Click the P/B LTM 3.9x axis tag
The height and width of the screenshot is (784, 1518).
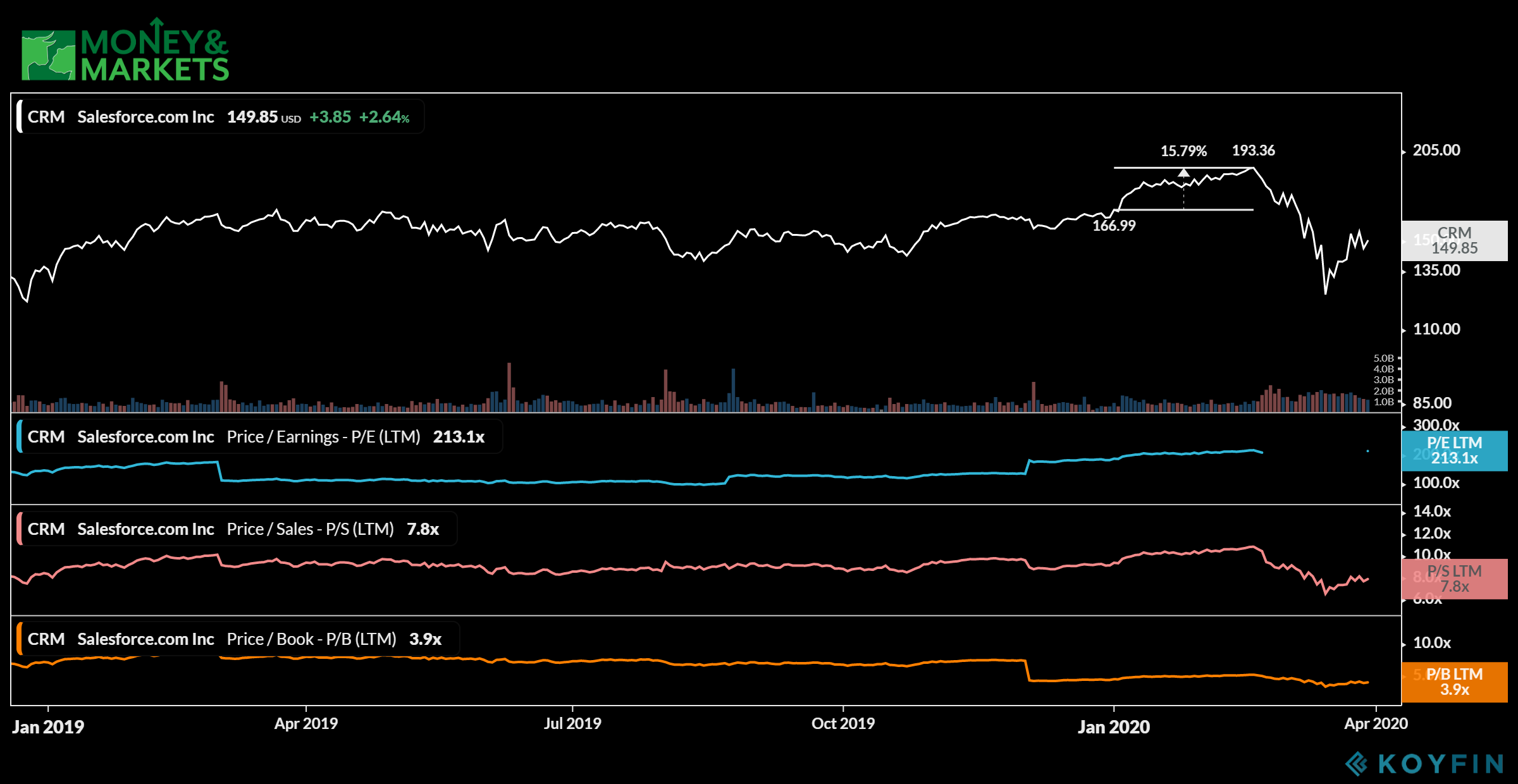(1455, 682)
